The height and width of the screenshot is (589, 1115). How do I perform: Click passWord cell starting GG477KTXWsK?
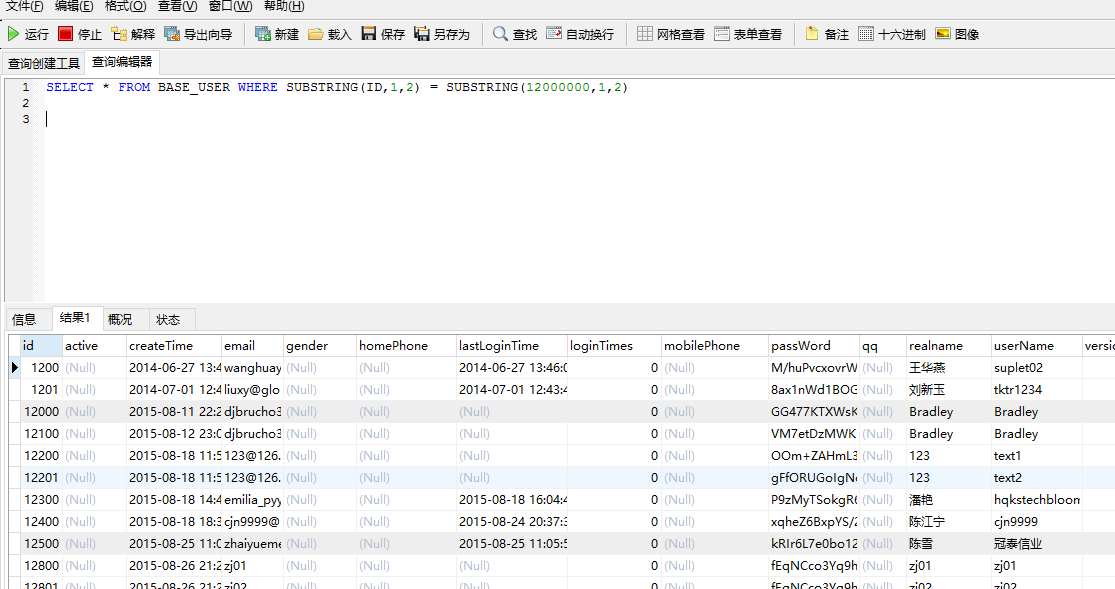814,412
